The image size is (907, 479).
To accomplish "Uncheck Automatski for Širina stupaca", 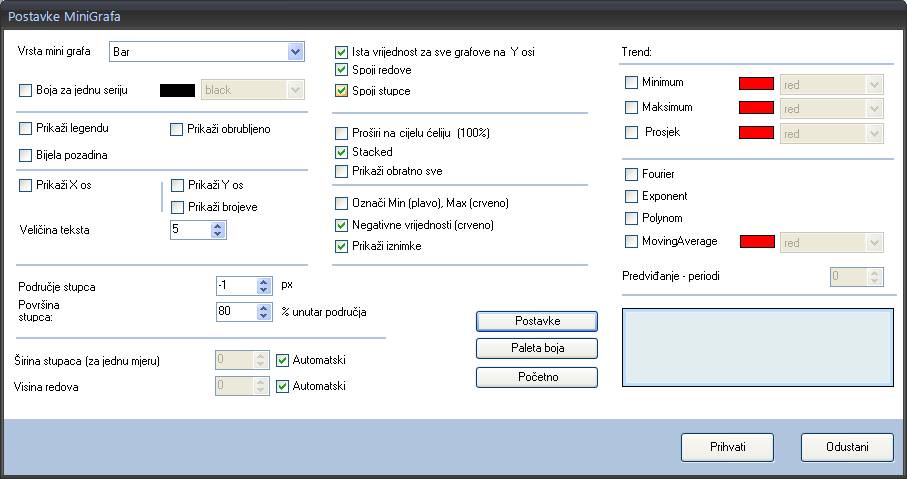I will tap(282, 360).
